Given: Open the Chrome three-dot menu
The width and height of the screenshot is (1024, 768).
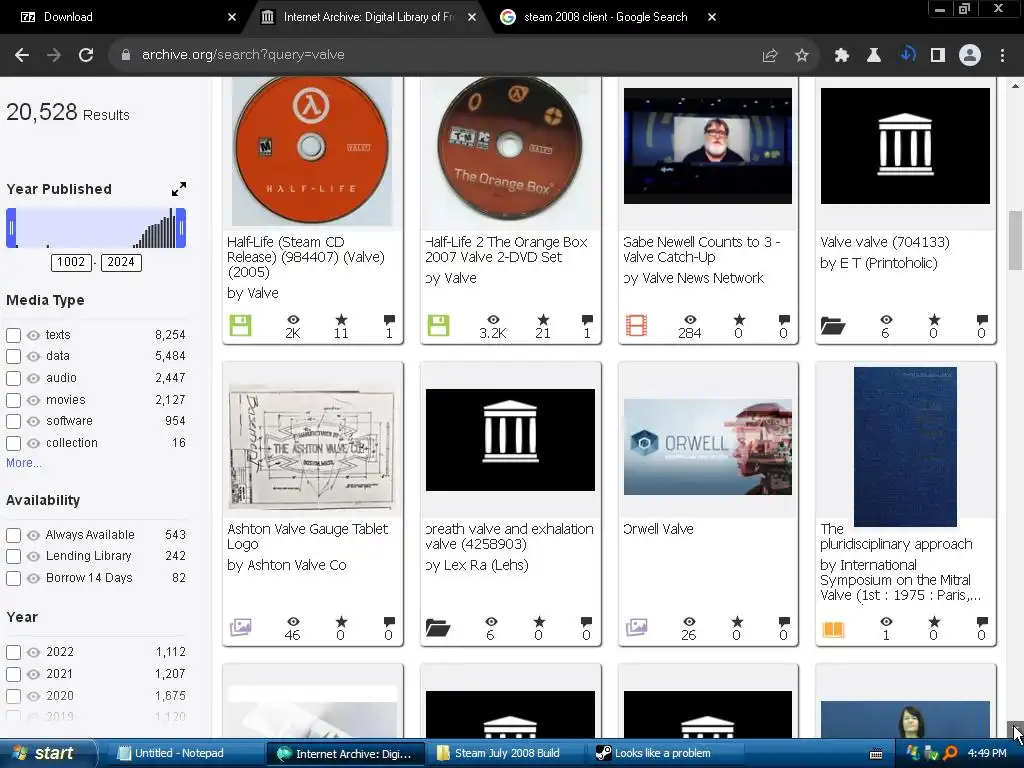Looking at the screenshot, I should click(x=1002, y=56).
